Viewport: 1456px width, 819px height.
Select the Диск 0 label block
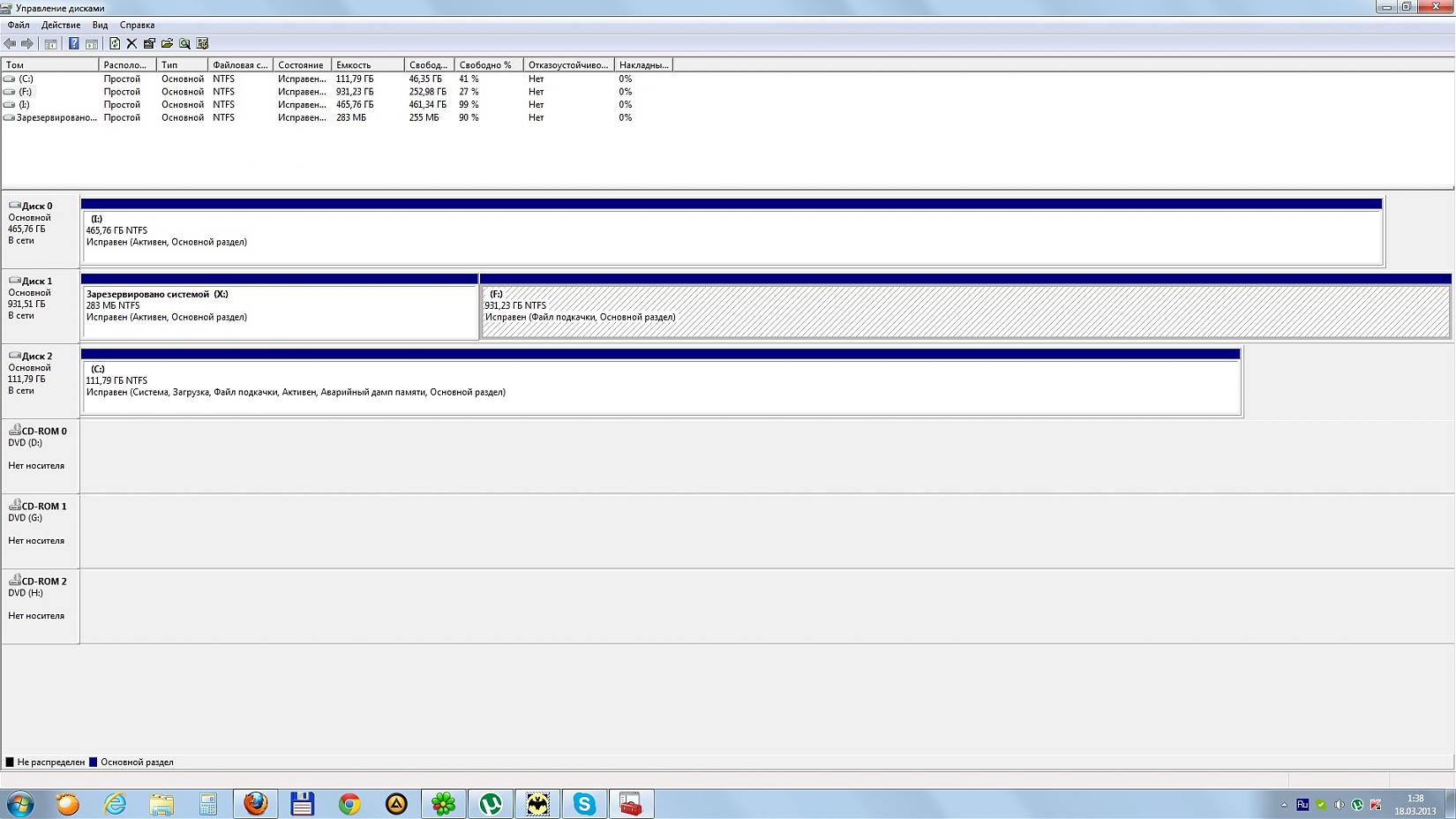(x=41, y=231)
